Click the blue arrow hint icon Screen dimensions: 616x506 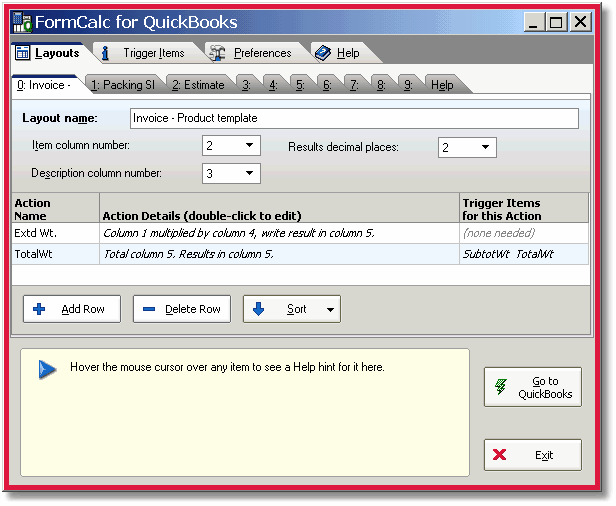point(48,369)
